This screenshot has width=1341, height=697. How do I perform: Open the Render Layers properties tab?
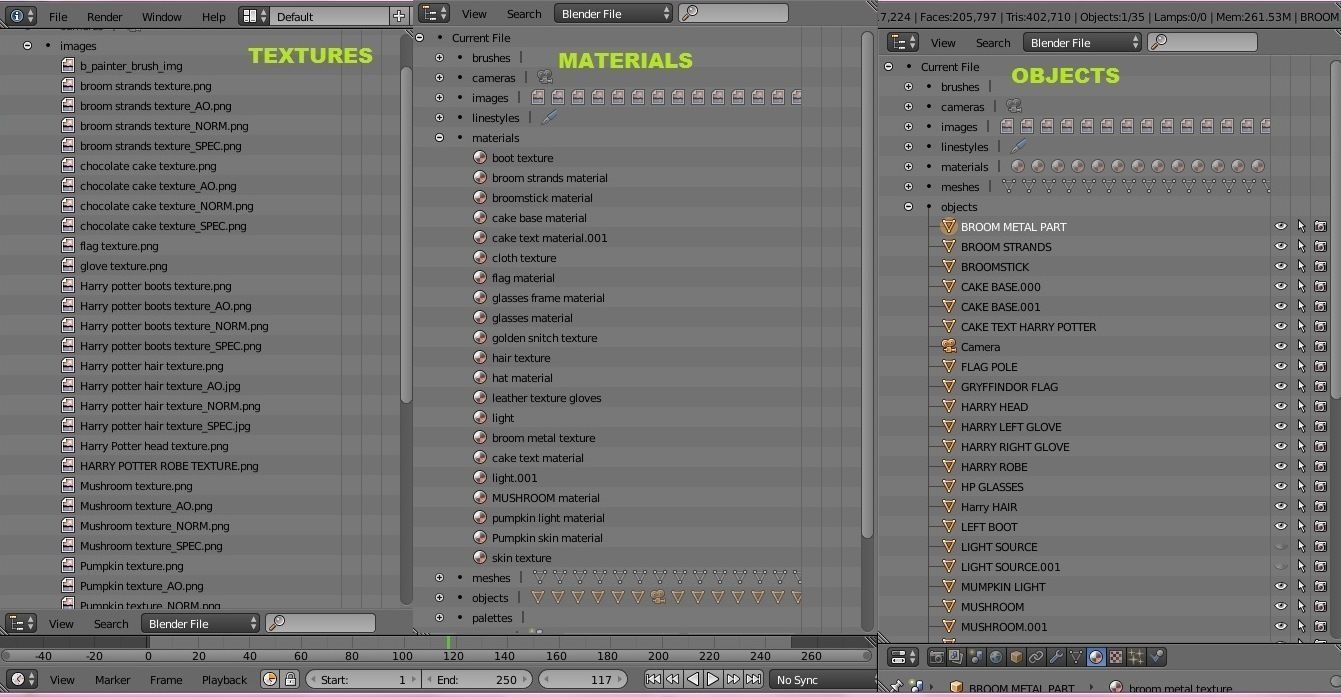pyautogui.click(x=956, y=657)
